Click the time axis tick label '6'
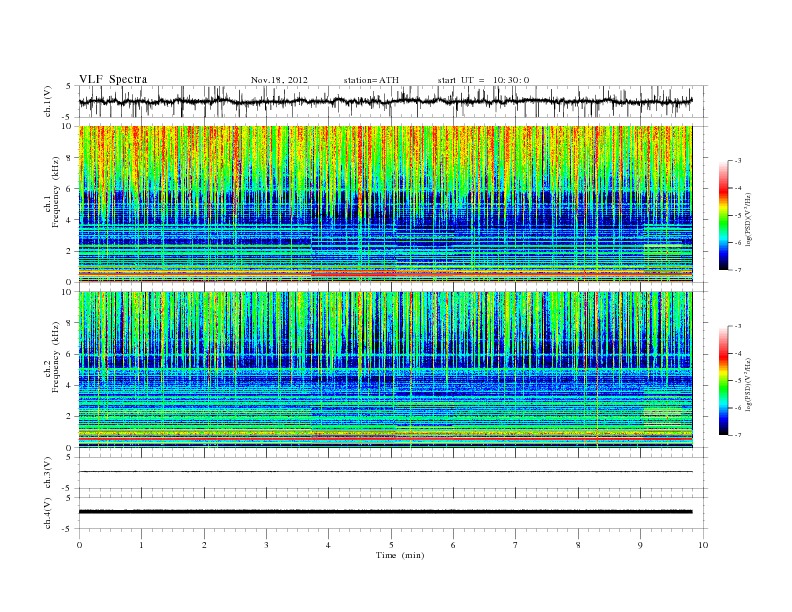The height and width of the screenshot is (612, 792). pos(453,545)
